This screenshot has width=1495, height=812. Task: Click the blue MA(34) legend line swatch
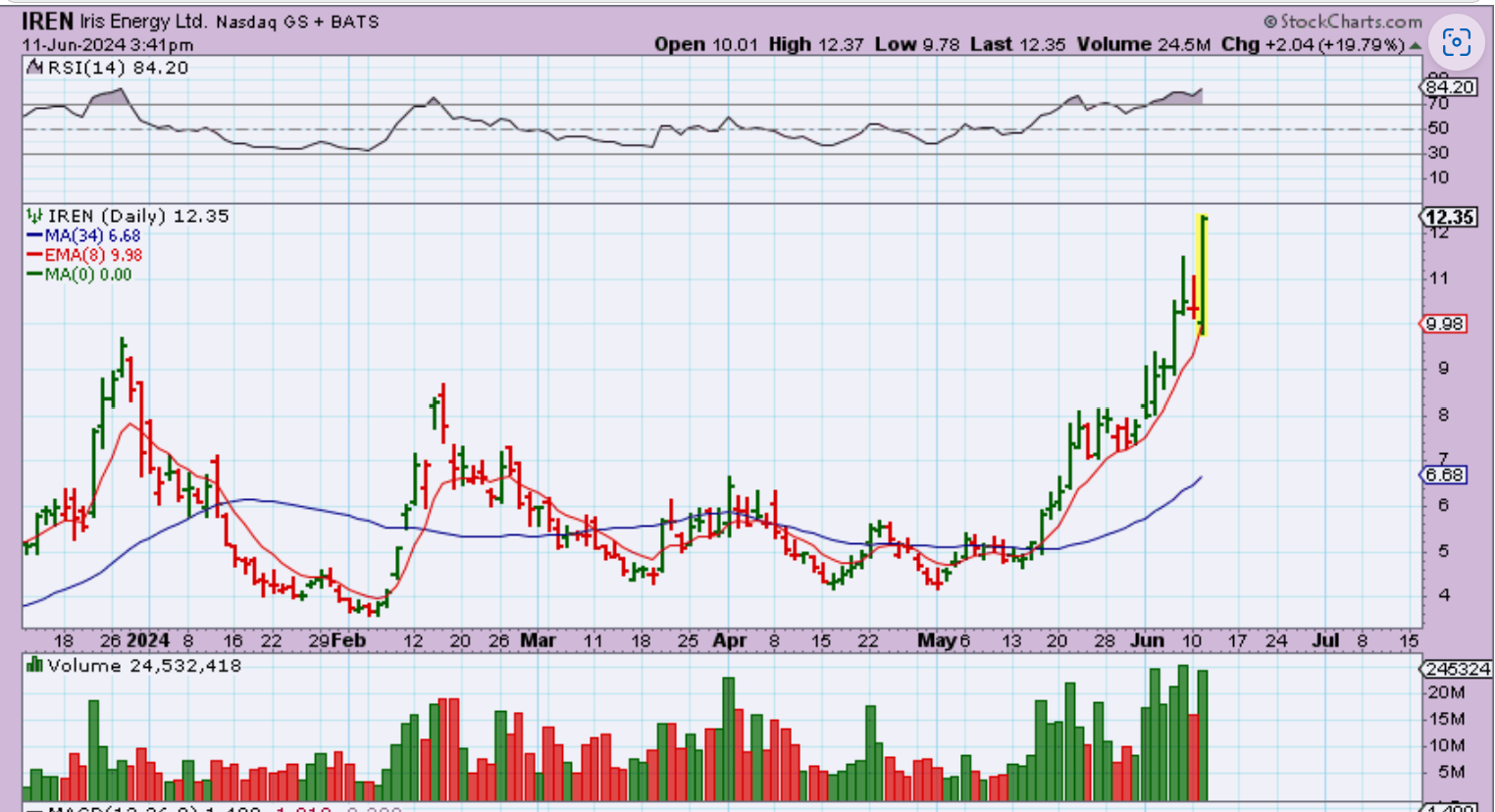[35, 236]
